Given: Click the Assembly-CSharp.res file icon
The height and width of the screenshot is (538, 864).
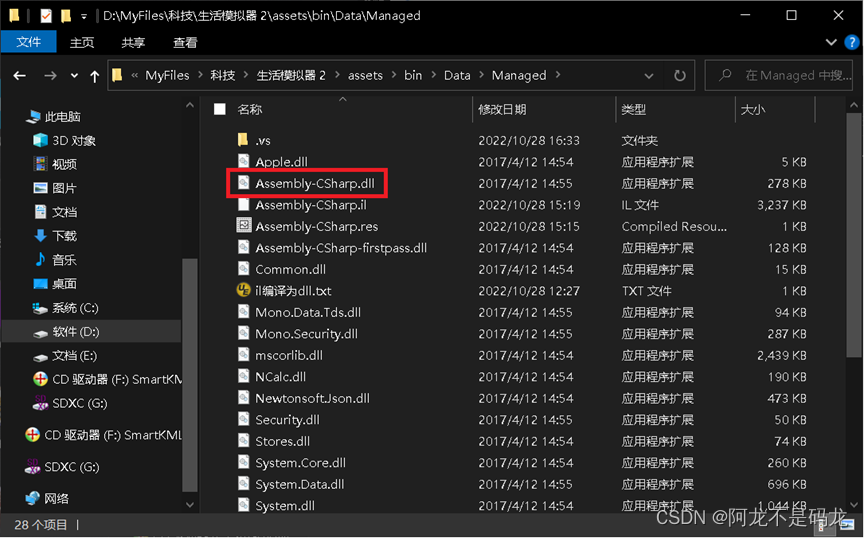Looking at the screenshot, I should pyautogui.click(x=243, y=225).
